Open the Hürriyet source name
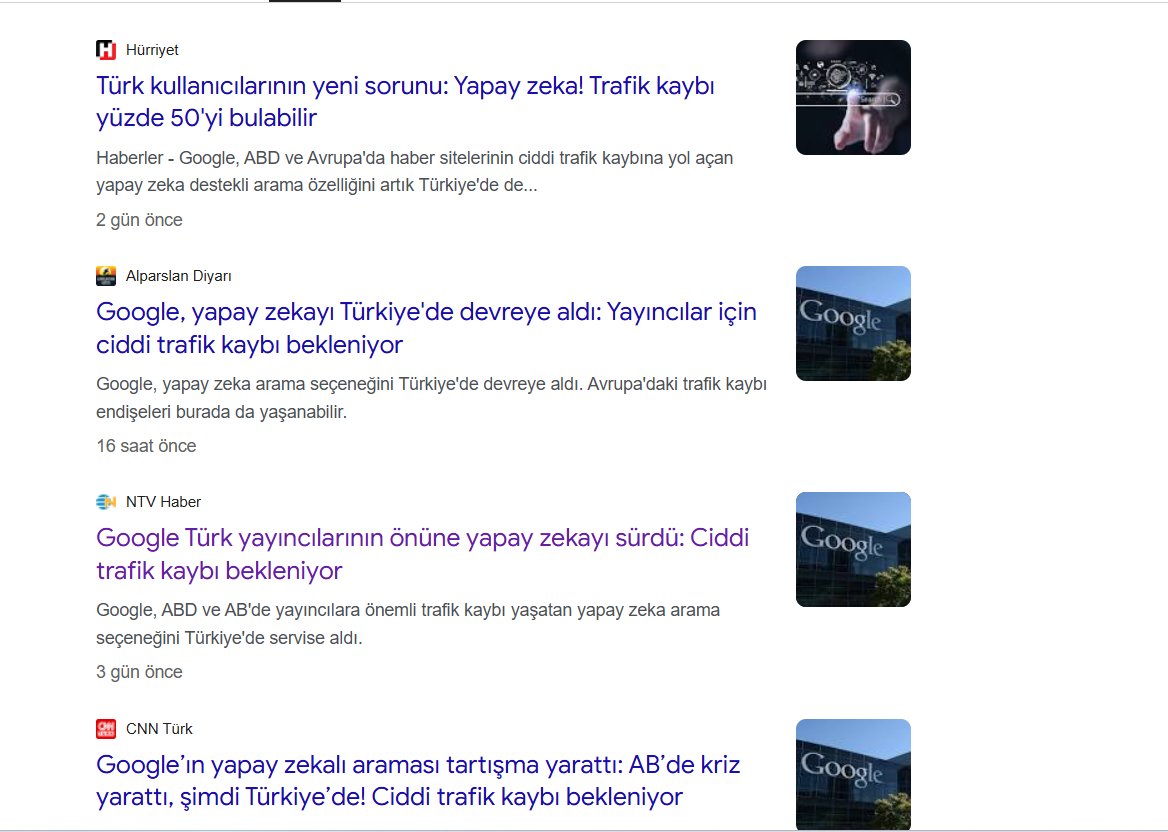Image resolution: width=1168 pixels, height=832 pixels. click(x=152, y=50)
